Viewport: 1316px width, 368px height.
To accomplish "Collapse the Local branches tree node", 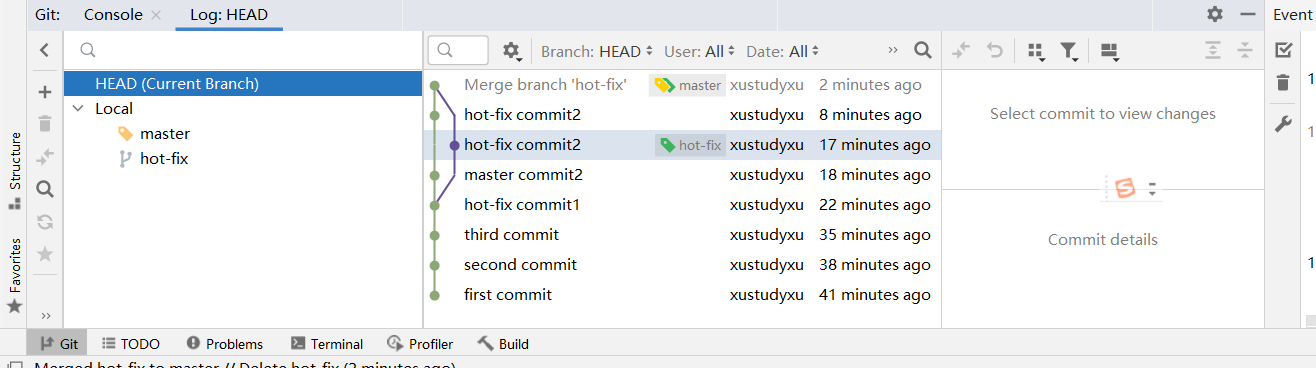I will point(79,109).
